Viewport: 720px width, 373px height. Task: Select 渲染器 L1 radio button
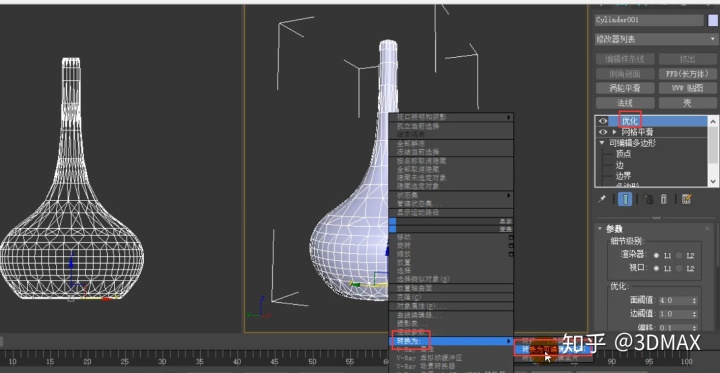click(656, 255)
